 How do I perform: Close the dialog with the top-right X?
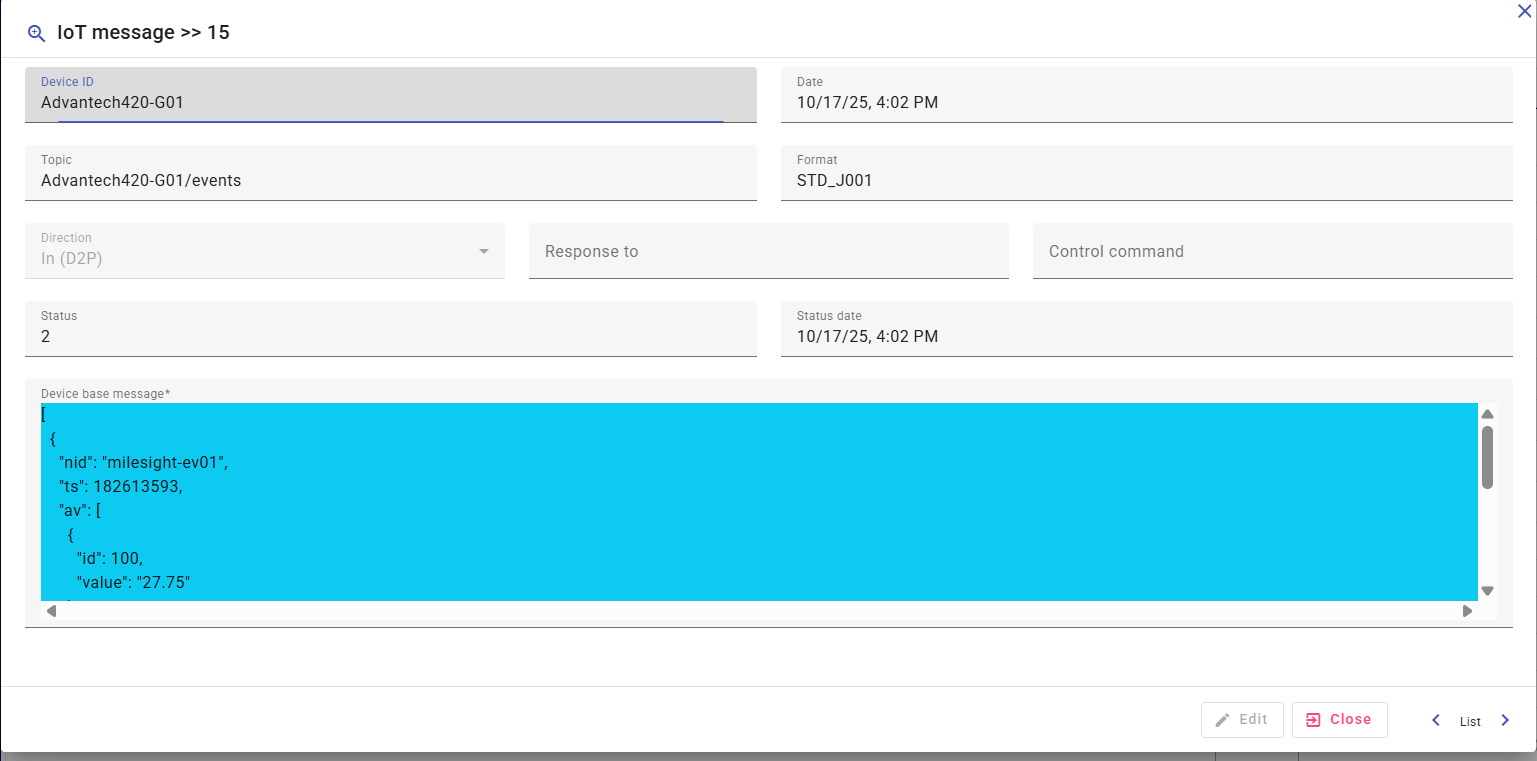point(1524,11)
